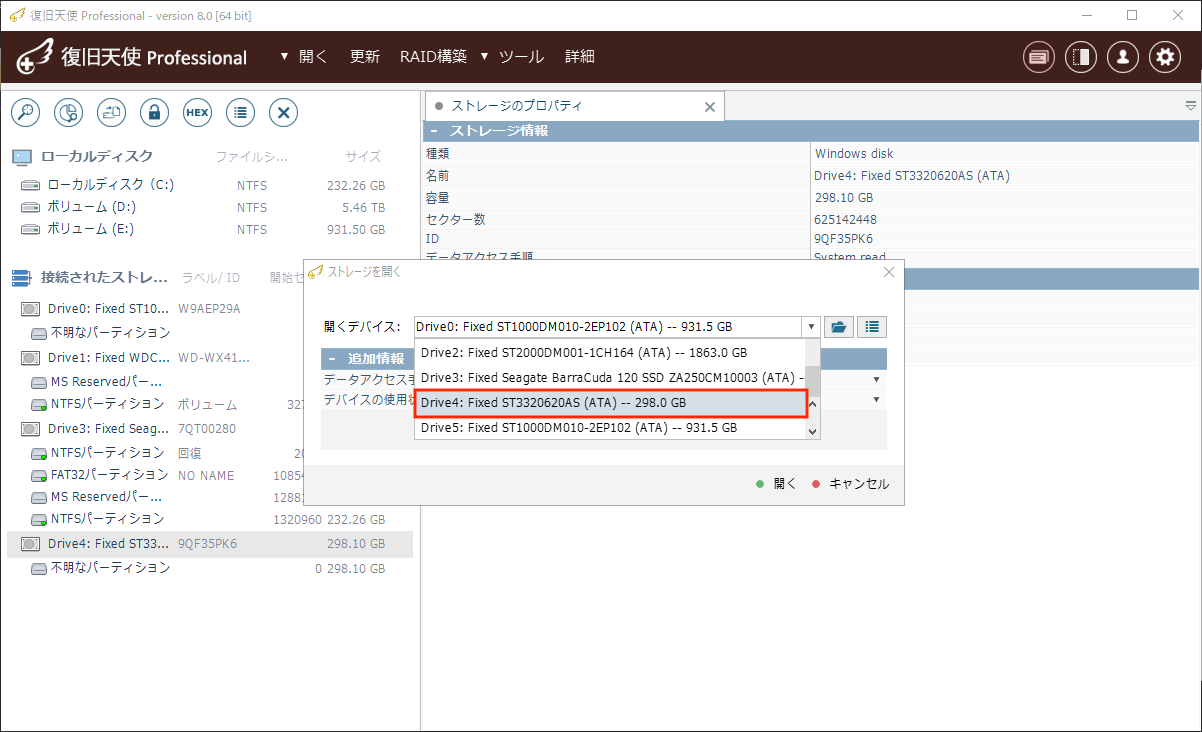The width and height of the screenshot is (1202, 732).
Task: Click the round list-view toolbar icon
Action: coord(240,112)
